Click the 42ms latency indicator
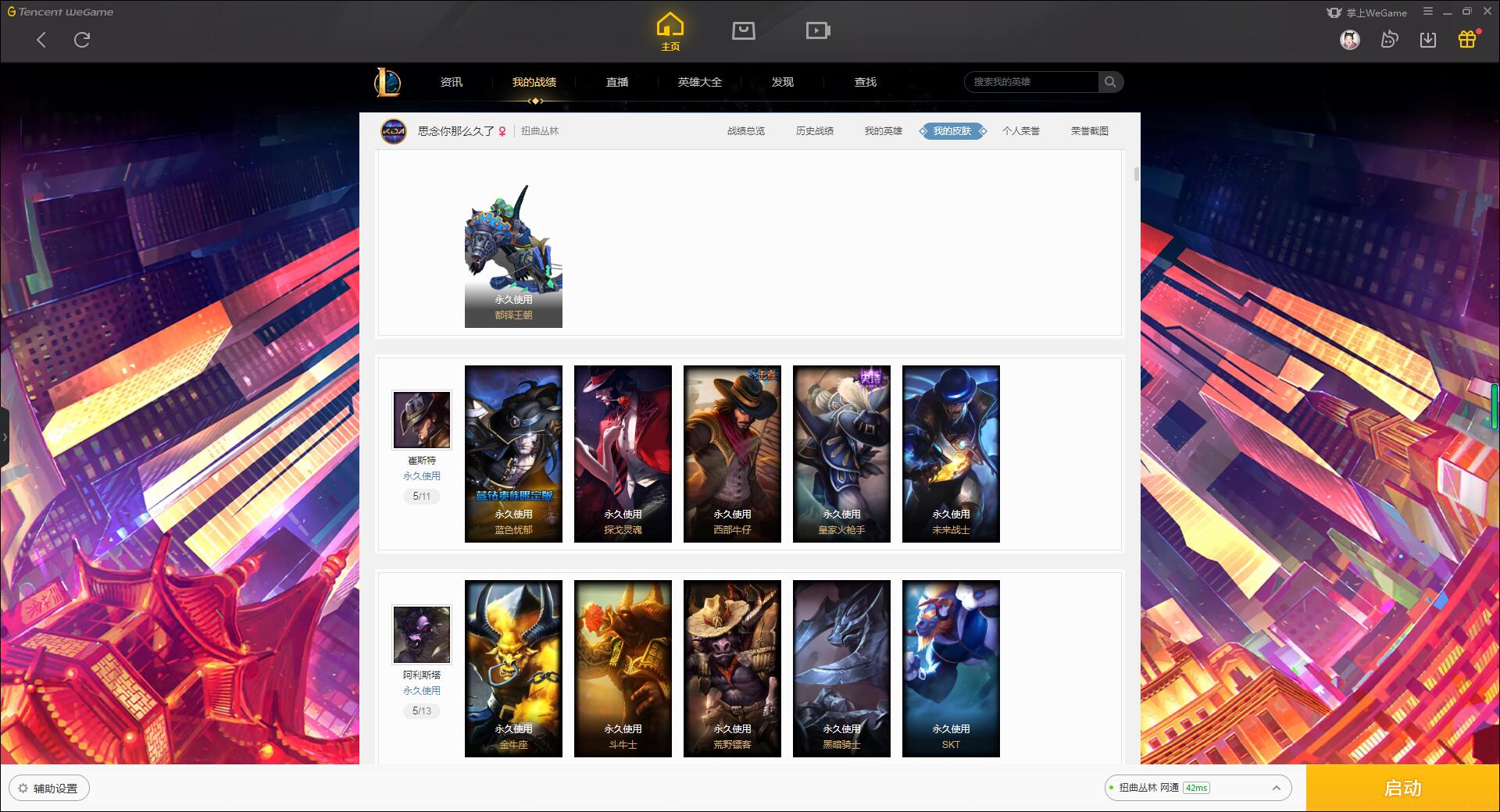Viewport: 1500px width, 812px height. pyautogui.click(x=1196, y=788)
